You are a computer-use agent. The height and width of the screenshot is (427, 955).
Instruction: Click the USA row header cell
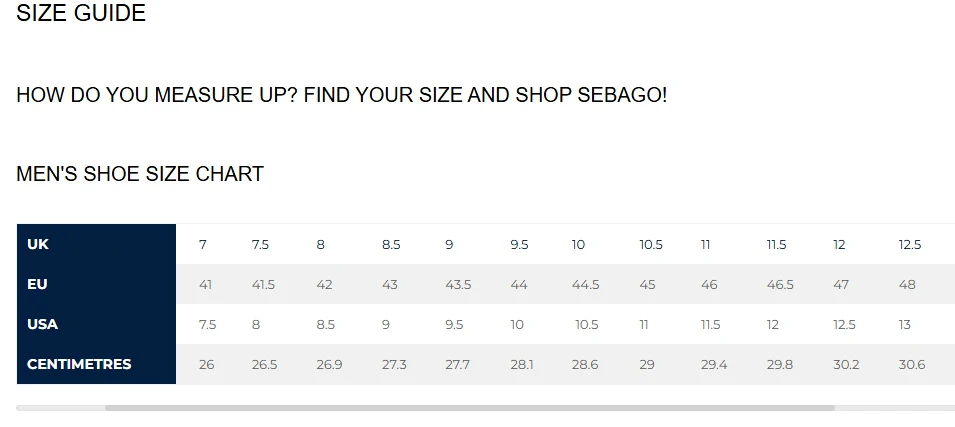point(96,324)
